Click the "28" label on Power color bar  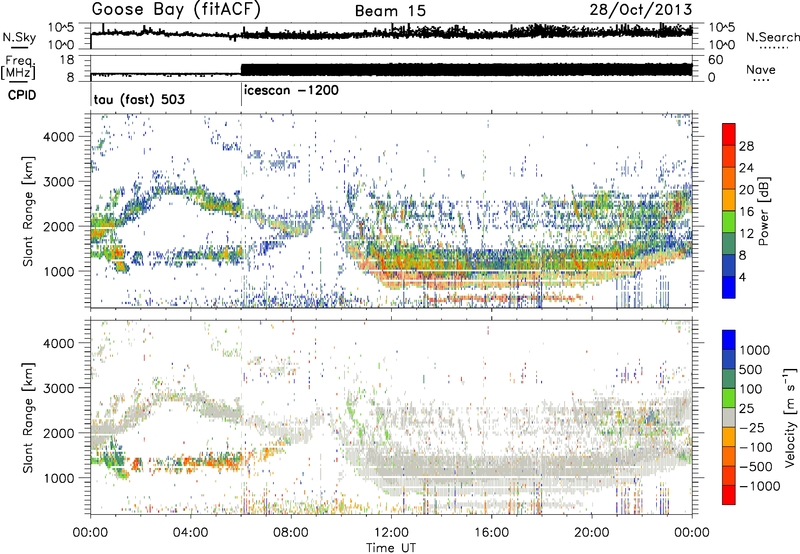click(x=746, y=146)
